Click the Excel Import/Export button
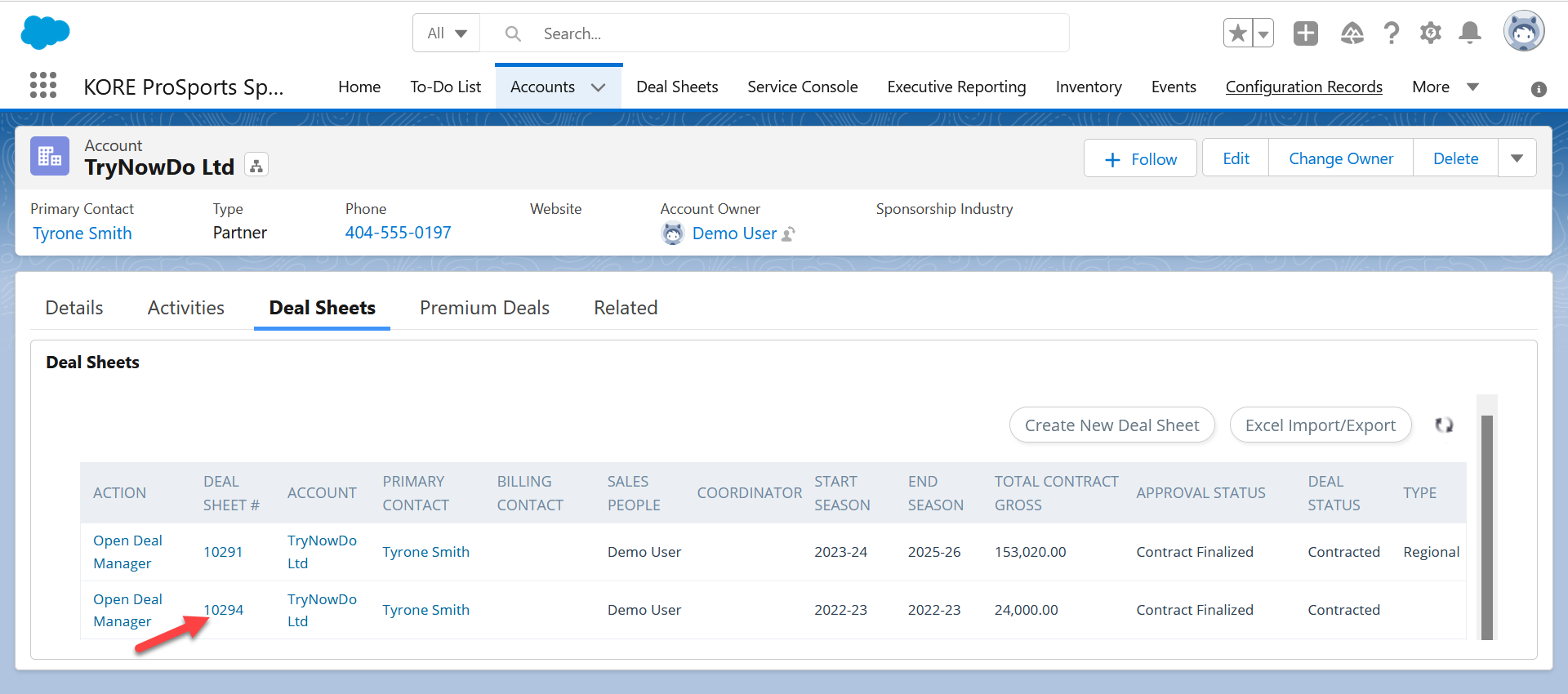Viewport: 1568px width, 694px height. (1321, 425)
